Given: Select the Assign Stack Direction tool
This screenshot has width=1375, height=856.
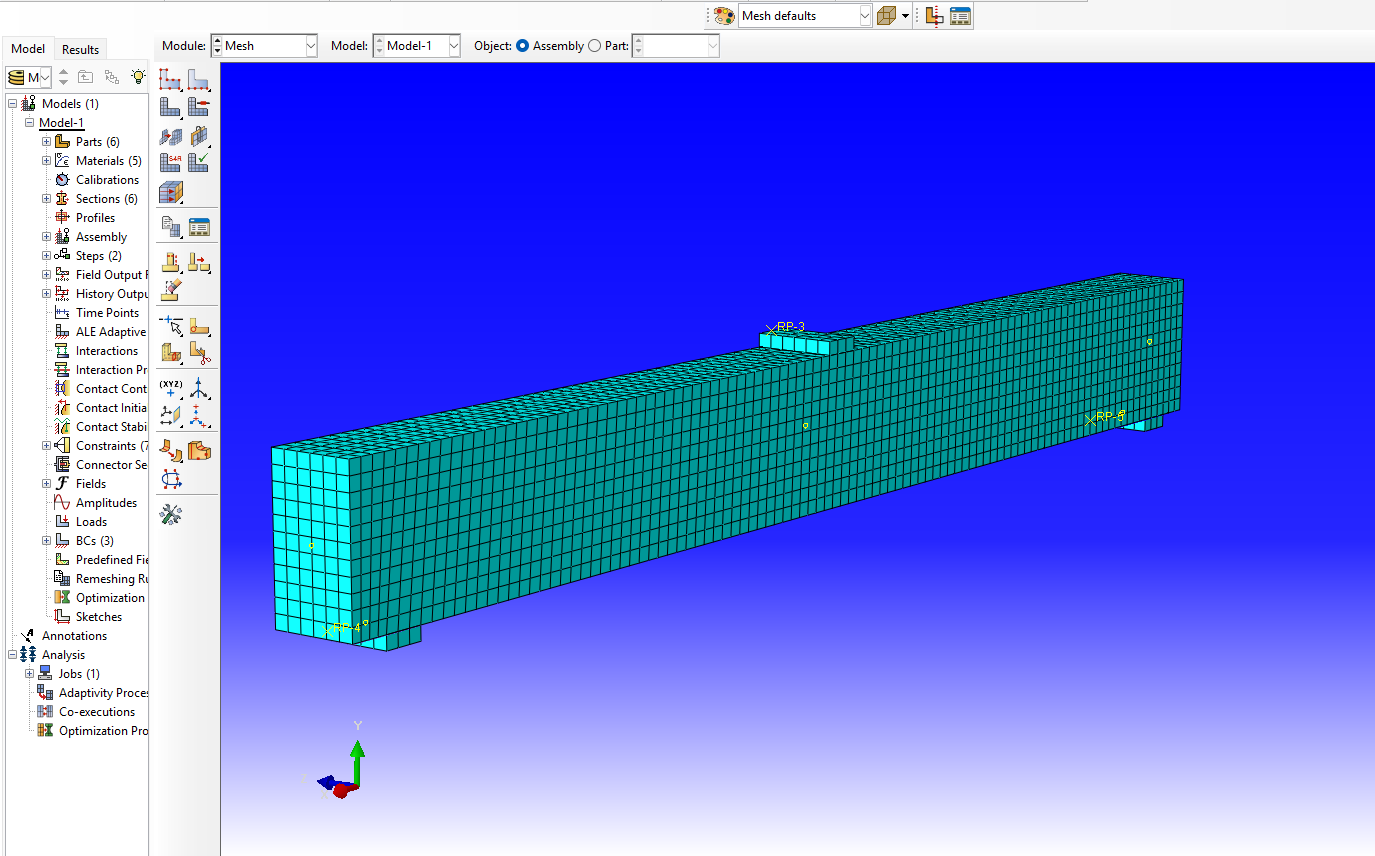Looking at the screenshot, I should pyautogui.click(x=199, y=135).
